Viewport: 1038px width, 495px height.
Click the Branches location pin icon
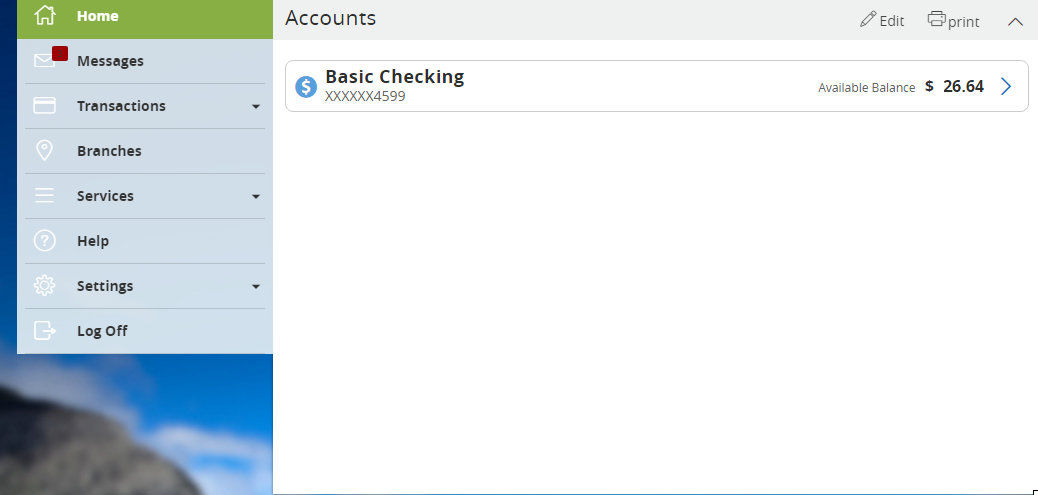pos(44,151)
